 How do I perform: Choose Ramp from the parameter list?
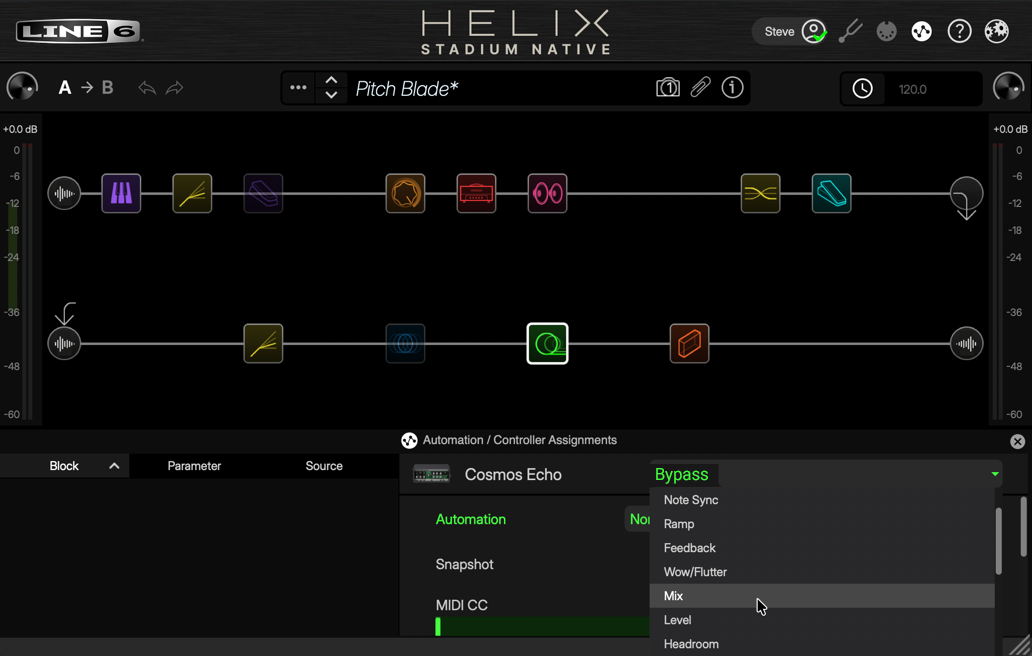click(821, 524)
